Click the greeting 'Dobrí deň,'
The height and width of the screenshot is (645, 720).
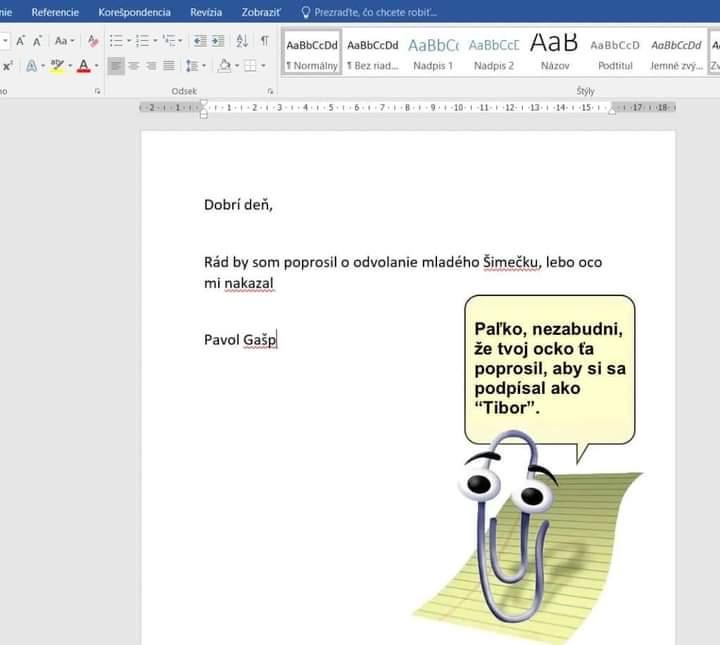click(238, 205)
